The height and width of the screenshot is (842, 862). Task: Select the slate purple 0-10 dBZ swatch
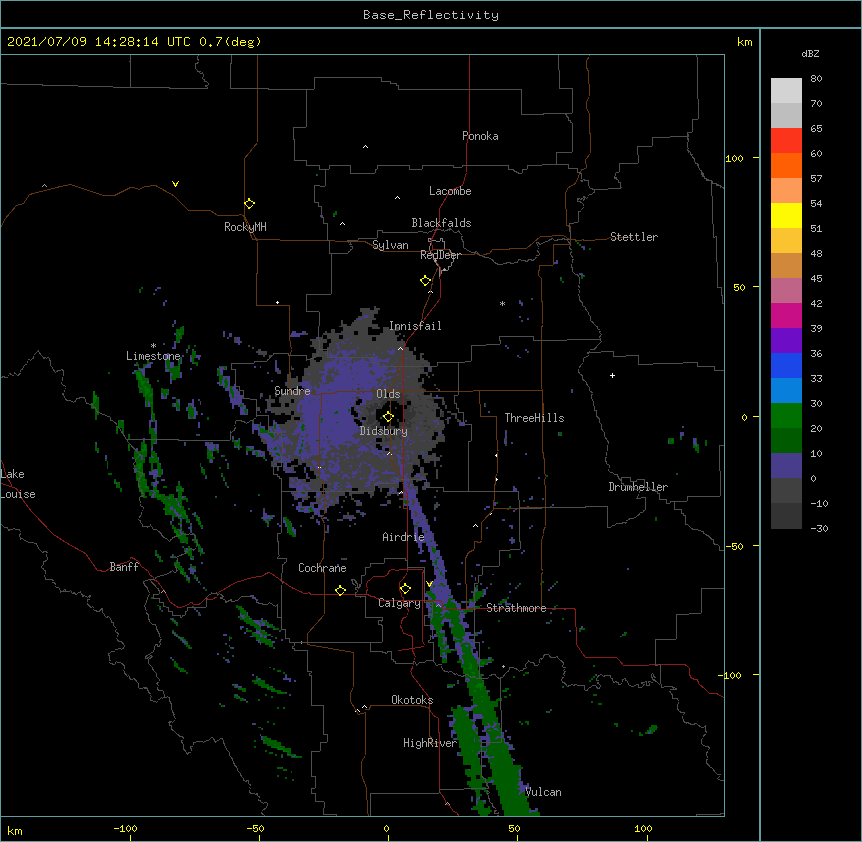point(786,466)
